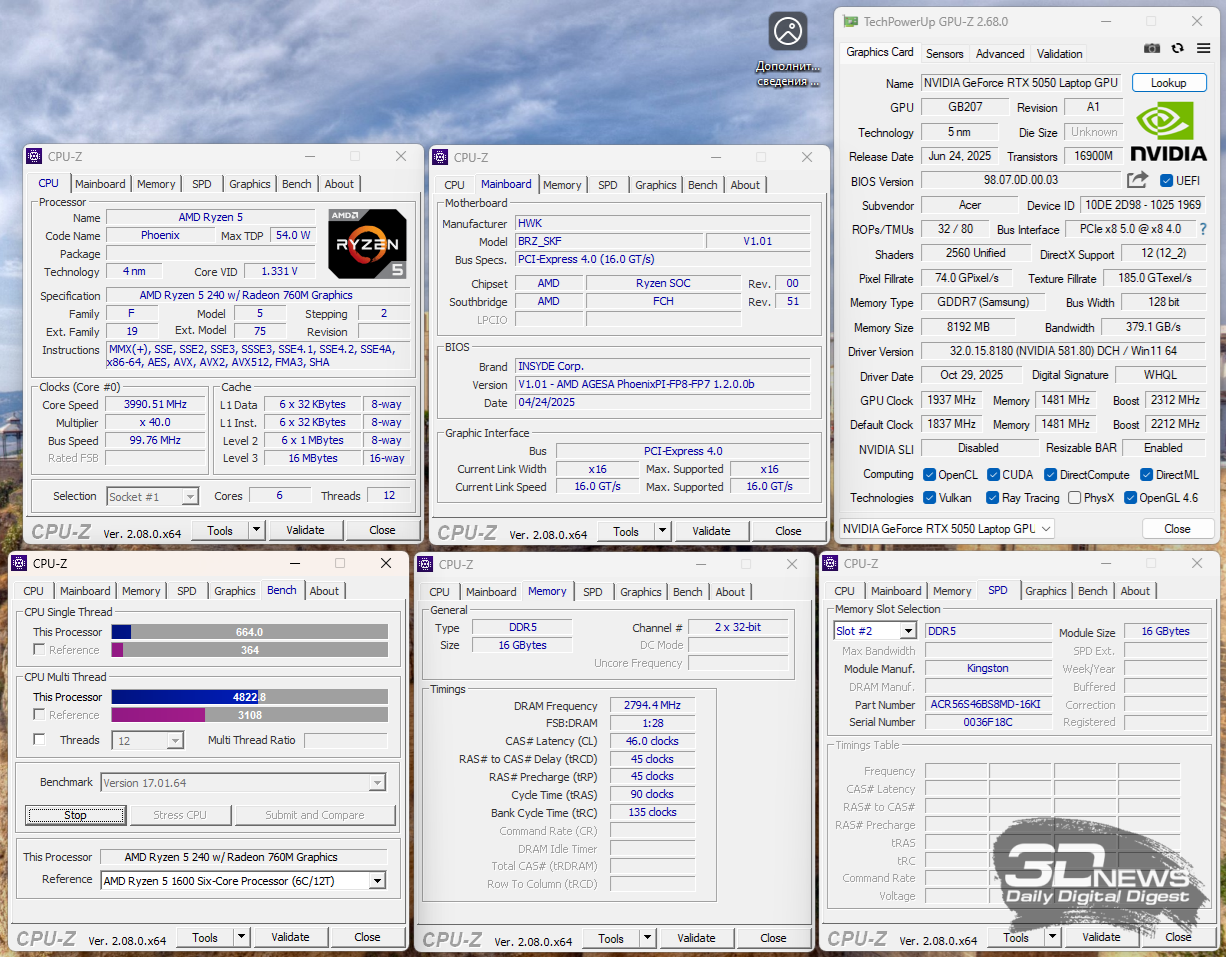The height and width of the screenshot is (957, 1226).
Task: Click the Part Number field in SPD window
Action: 986,704
